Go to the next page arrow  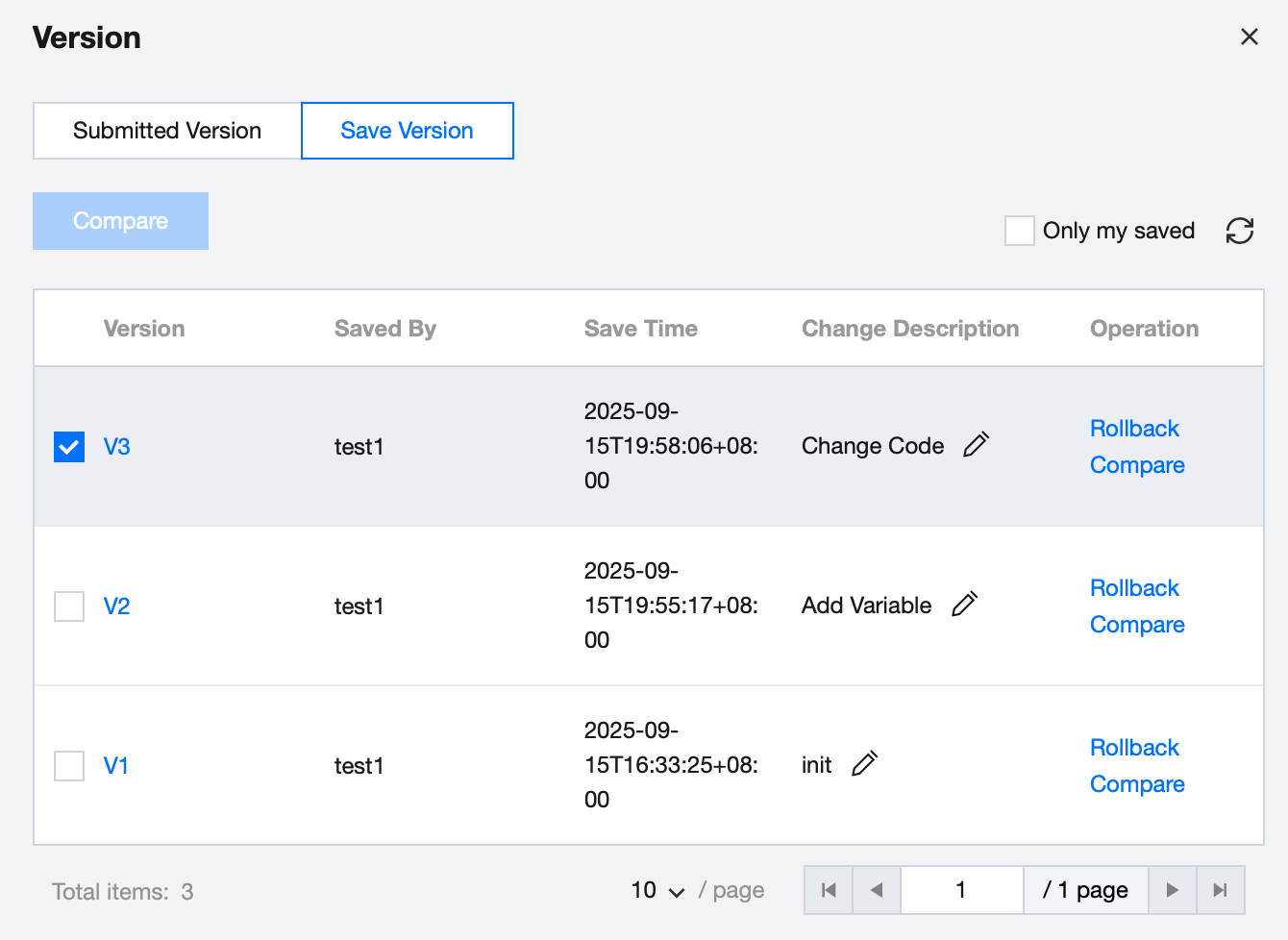coord(1172,890)
